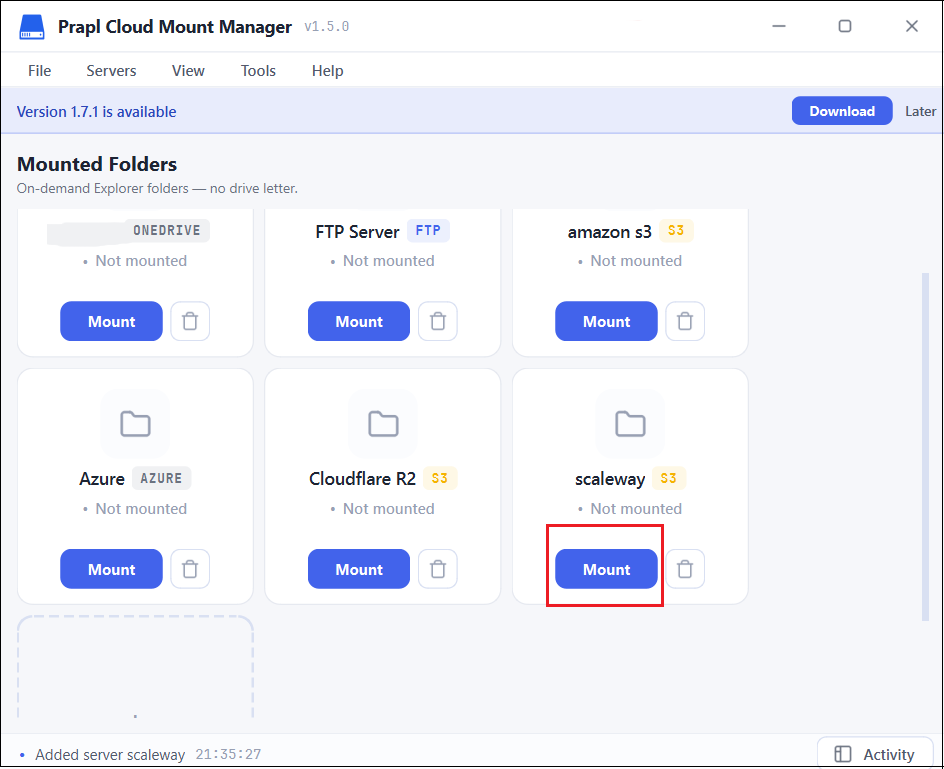Viewport: 944px width, 769px height.
Task: Click the scaleway folder icon
Action: (x=630, y=424)
